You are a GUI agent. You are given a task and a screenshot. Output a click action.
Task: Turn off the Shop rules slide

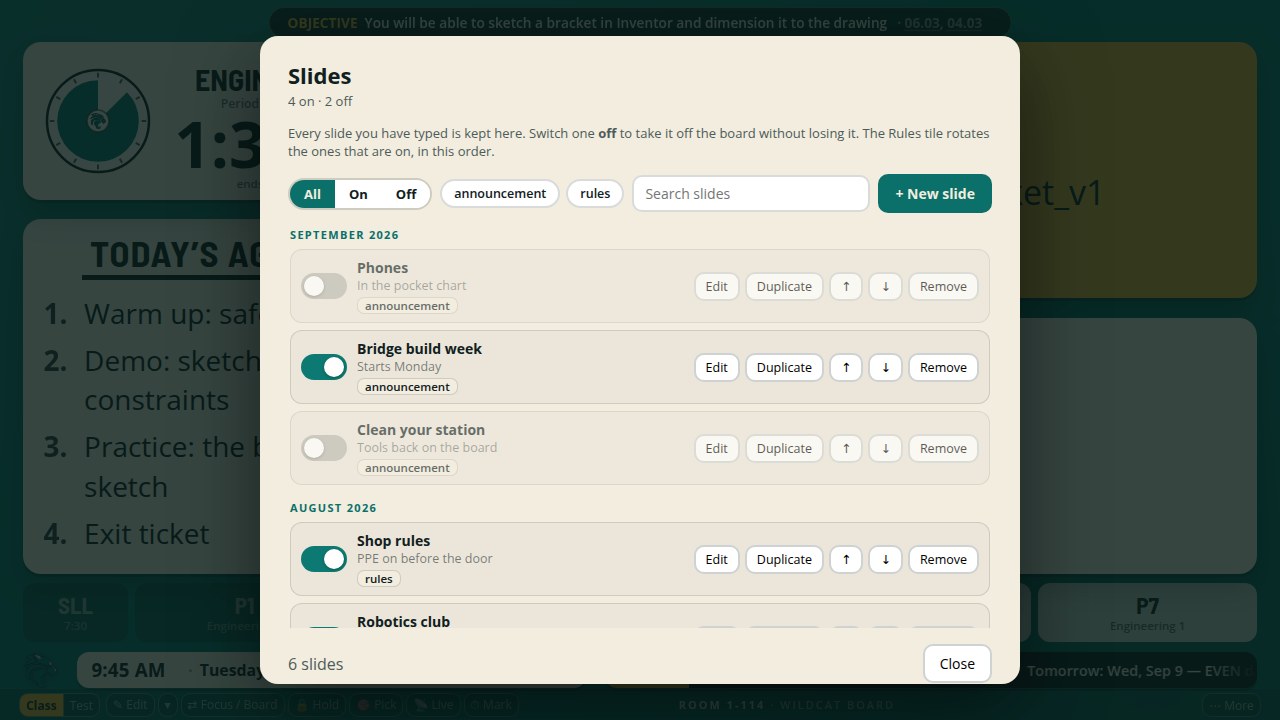pos(324,559)
